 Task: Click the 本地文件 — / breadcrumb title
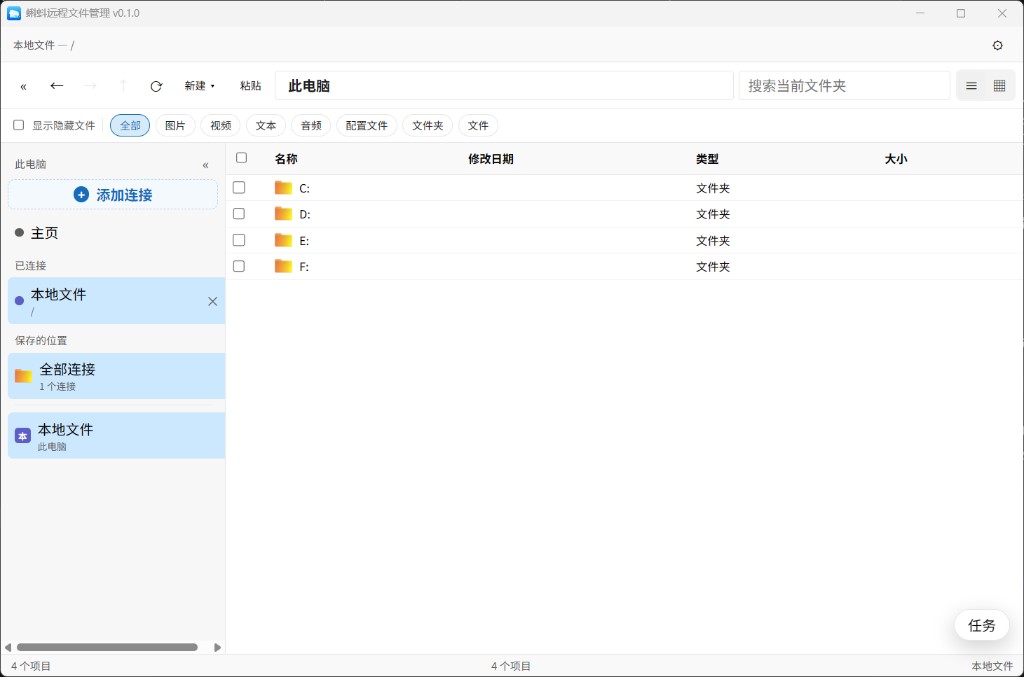point(44,45)
